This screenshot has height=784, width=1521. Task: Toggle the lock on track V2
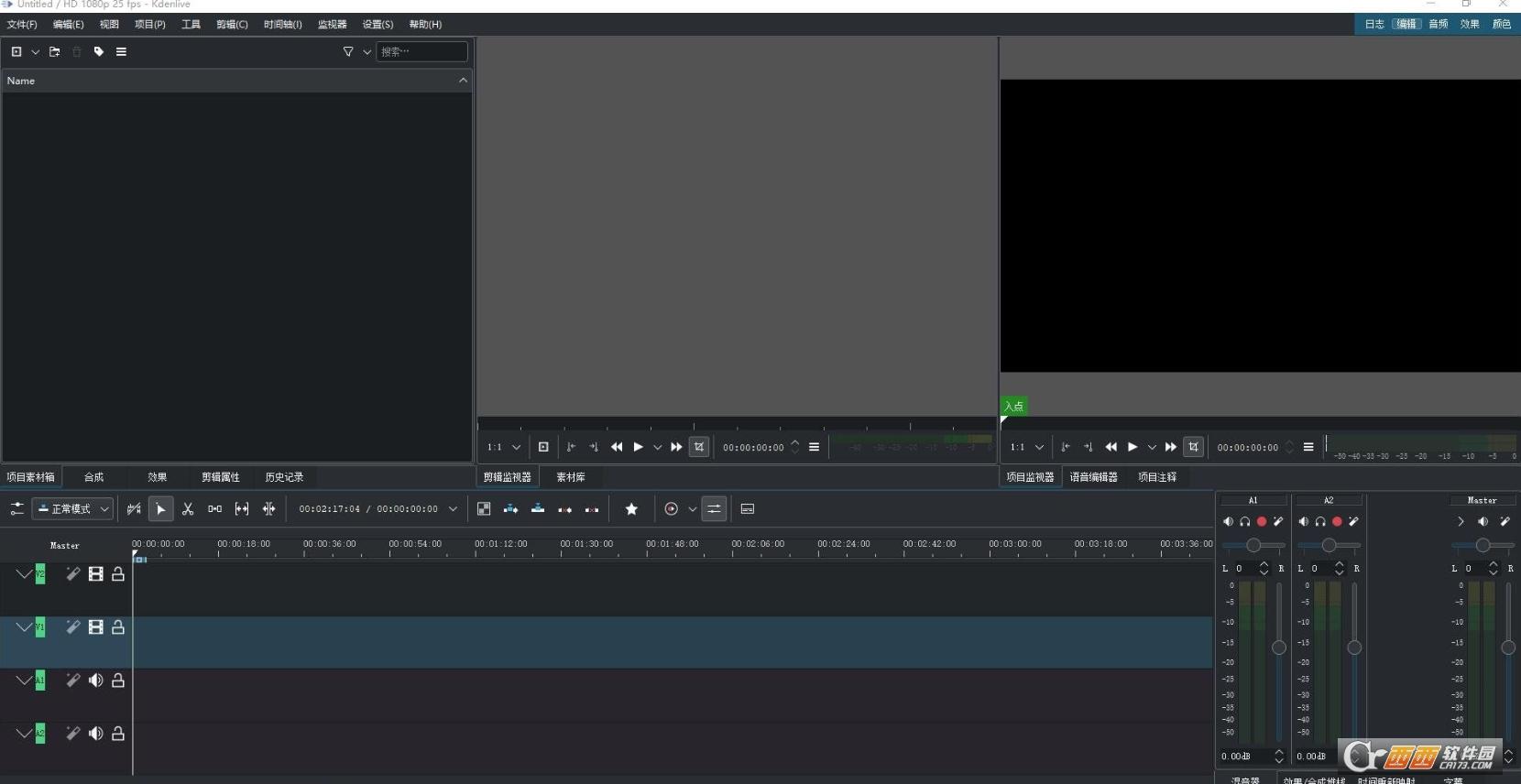(118, 574)
